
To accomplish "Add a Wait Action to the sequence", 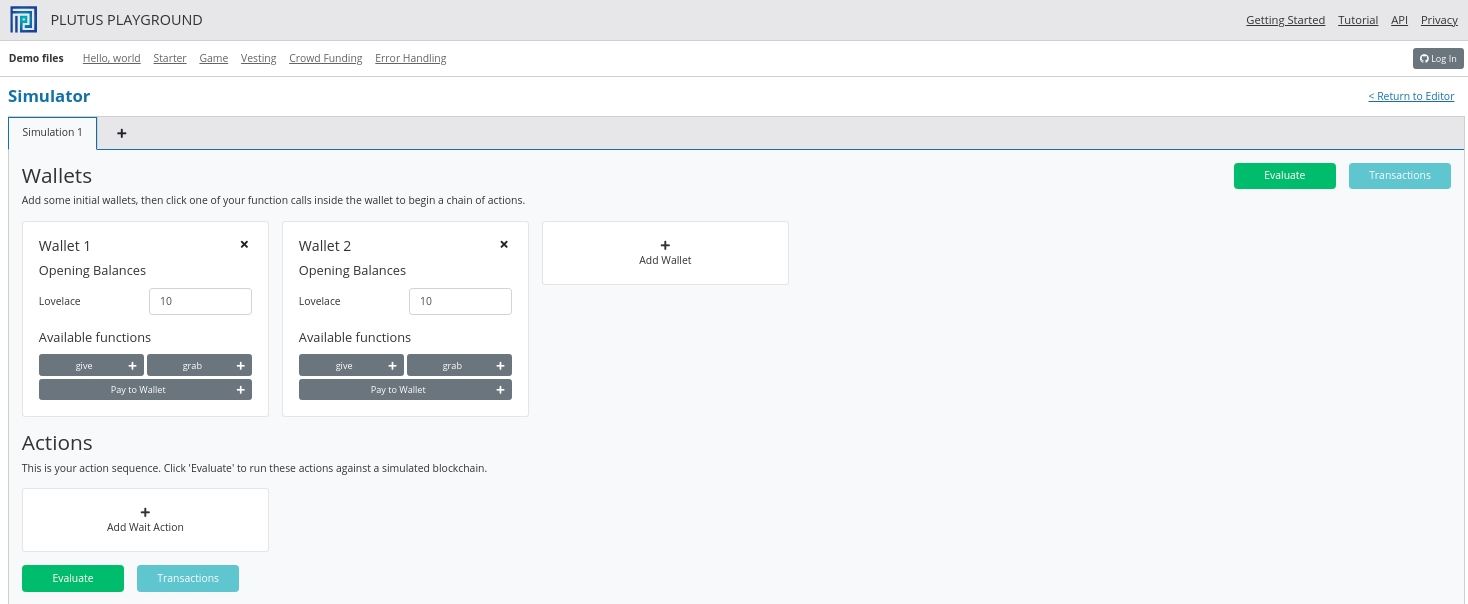I will [145, 519].
